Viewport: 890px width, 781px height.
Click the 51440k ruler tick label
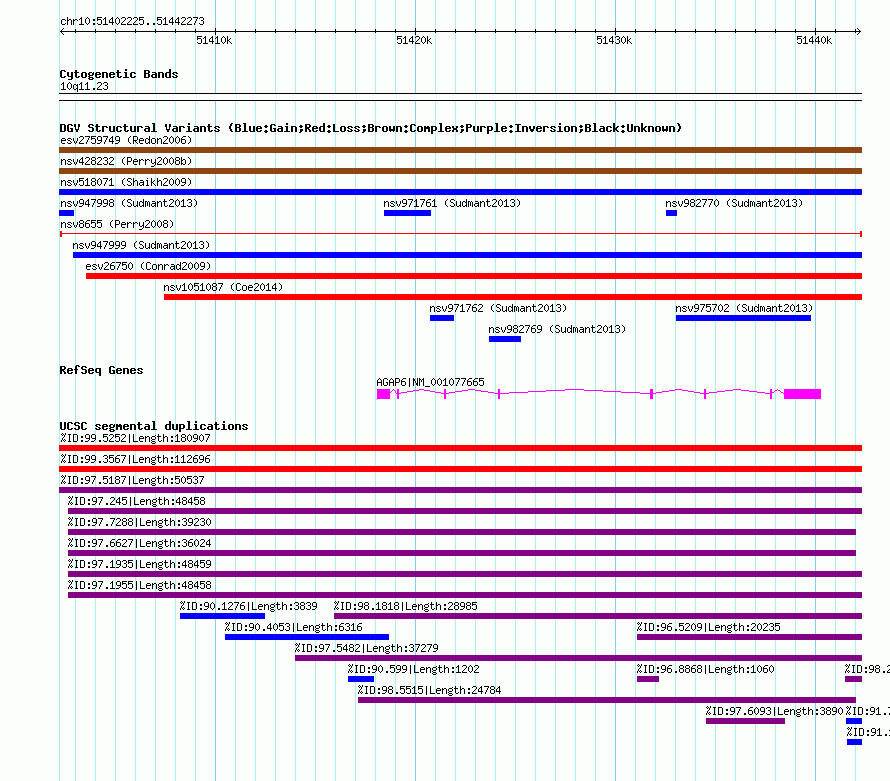tap(814, 40)
